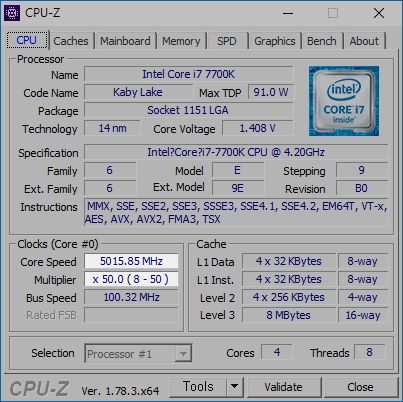Click the Threads count value 8

click(x=369, y=352)
